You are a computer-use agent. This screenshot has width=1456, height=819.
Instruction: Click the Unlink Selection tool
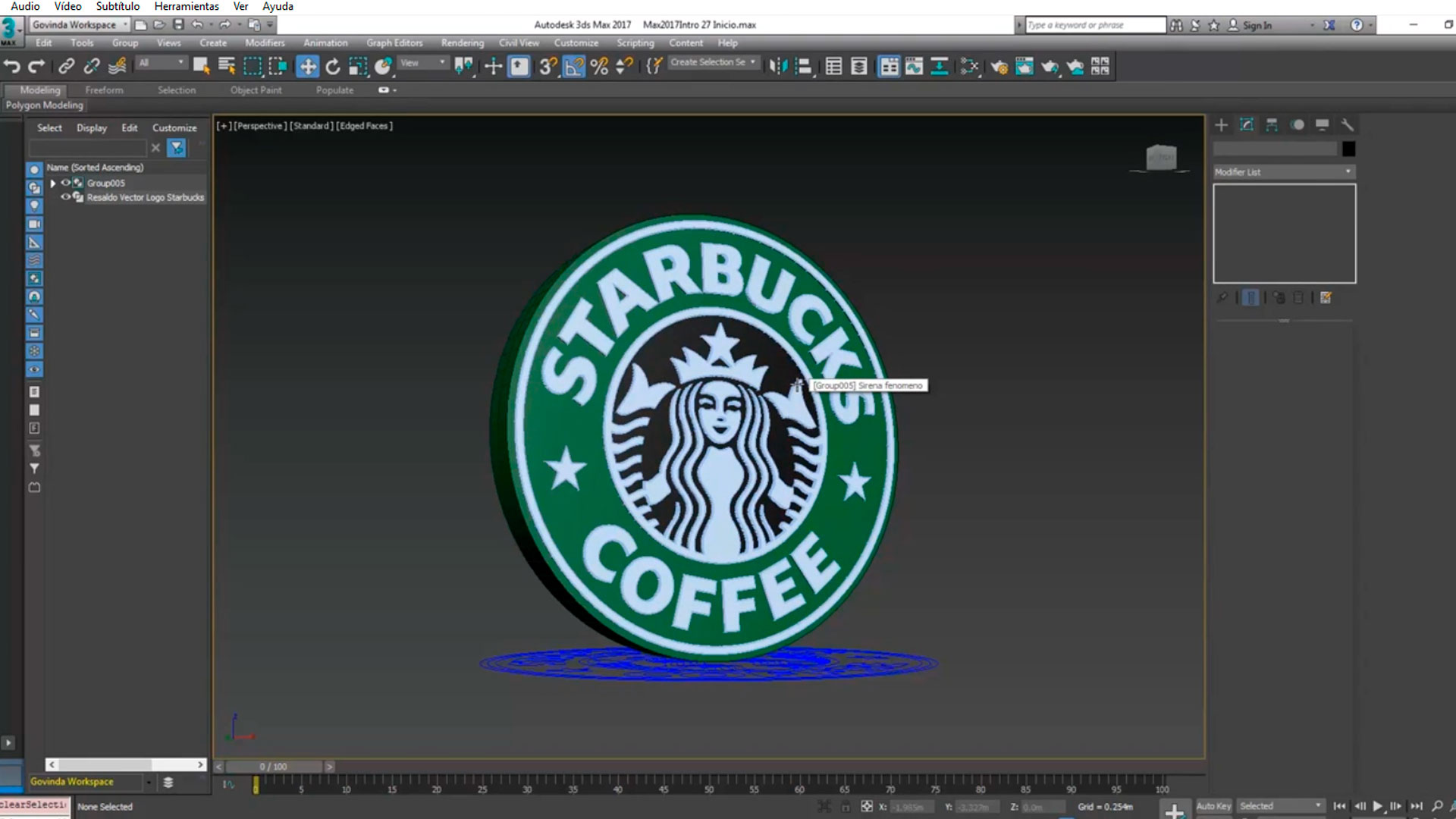click(x=91, y=67)
